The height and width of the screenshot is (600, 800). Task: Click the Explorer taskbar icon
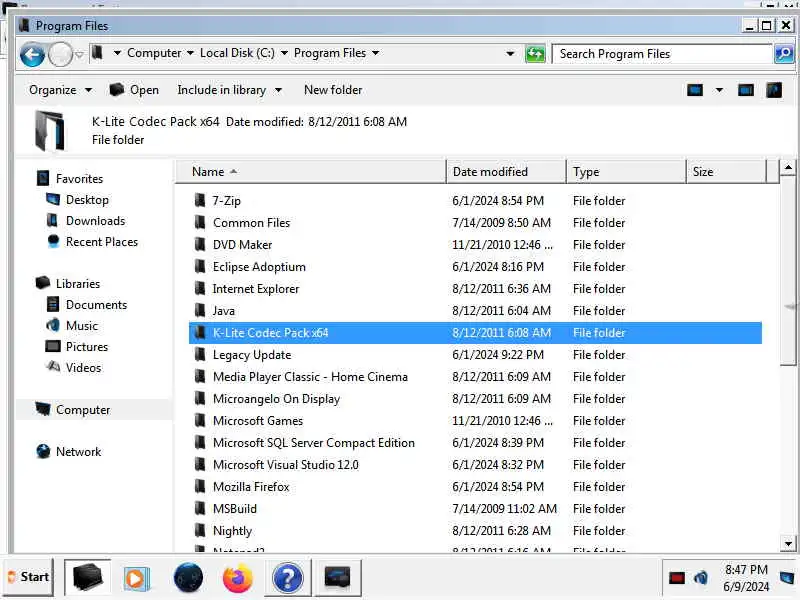(87, 578)
